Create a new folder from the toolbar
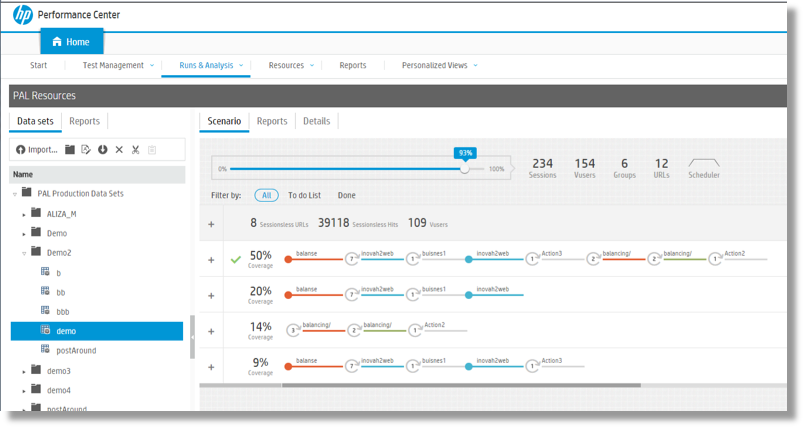The image size is (805, 429). [x=70, y=149]
